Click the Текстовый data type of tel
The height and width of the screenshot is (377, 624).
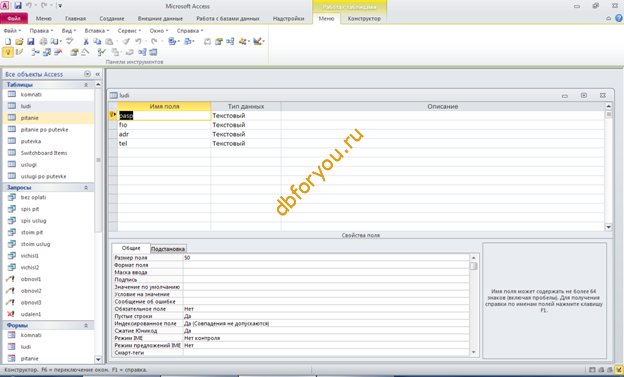(x=246, y=143)
